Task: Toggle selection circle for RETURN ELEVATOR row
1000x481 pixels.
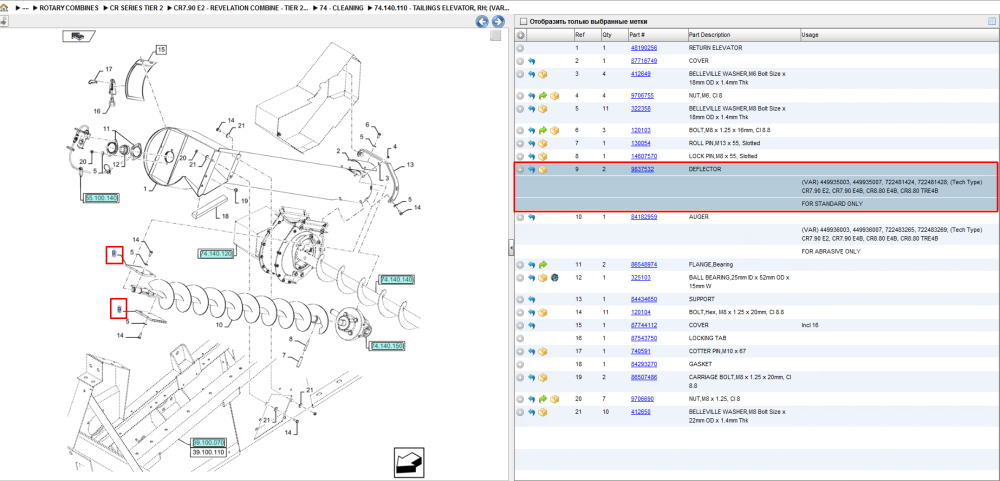Action: click(x=520, y=48)
